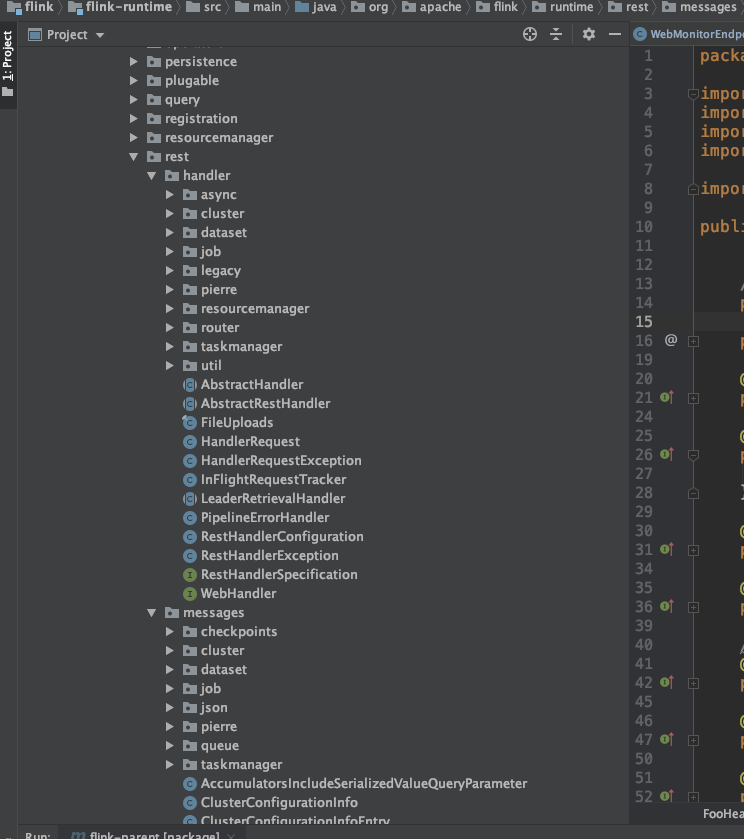The width and height of the screenshot is (744, 839).
Task: Collapse the messages folder
Action: pyautogui.click(x=151, y=613)
